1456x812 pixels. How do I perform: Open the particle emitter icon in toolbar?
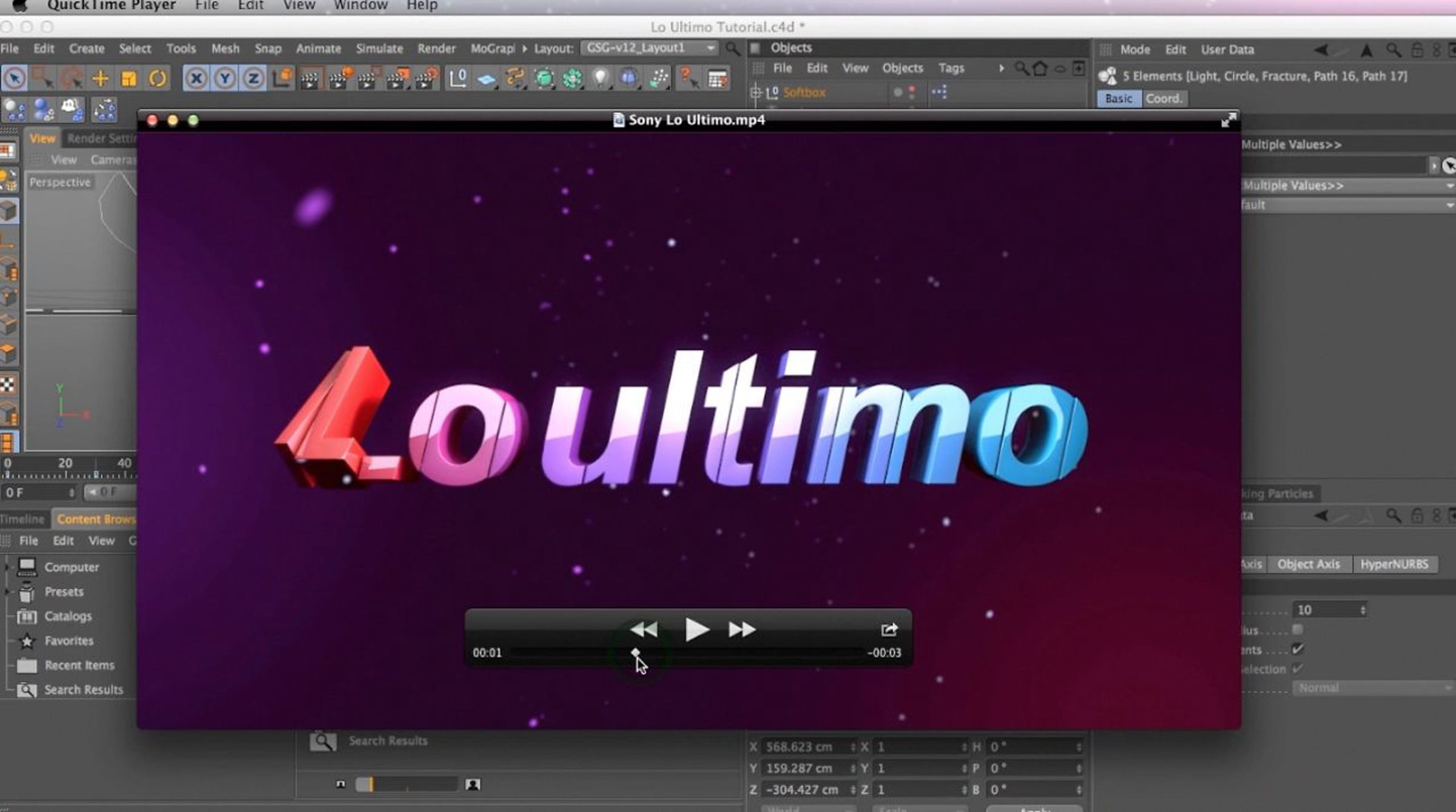pyautogui.click(x=658, y=78)
